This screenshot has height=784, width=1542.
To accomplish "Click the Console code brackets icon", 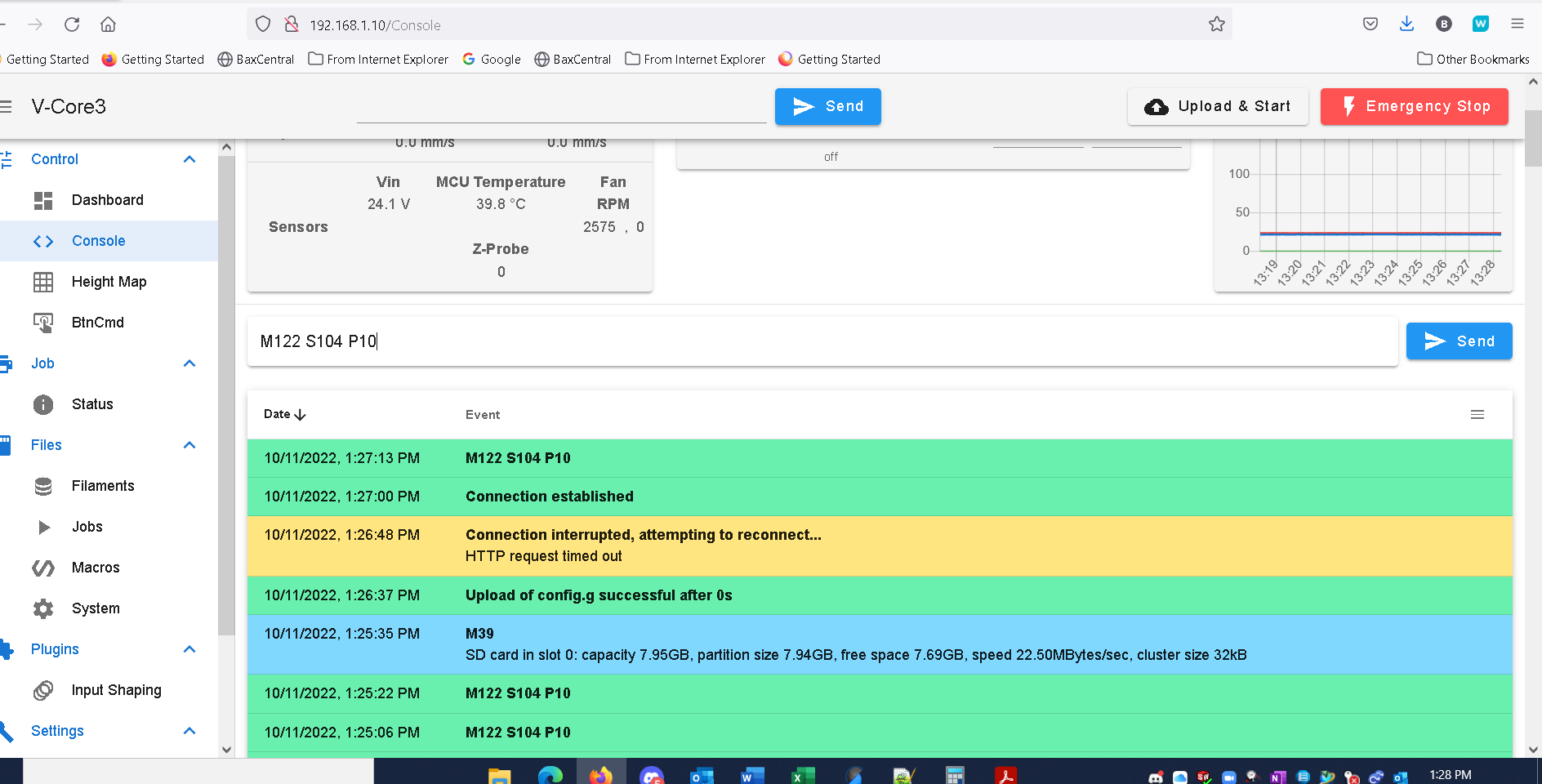I will point(43,241).
